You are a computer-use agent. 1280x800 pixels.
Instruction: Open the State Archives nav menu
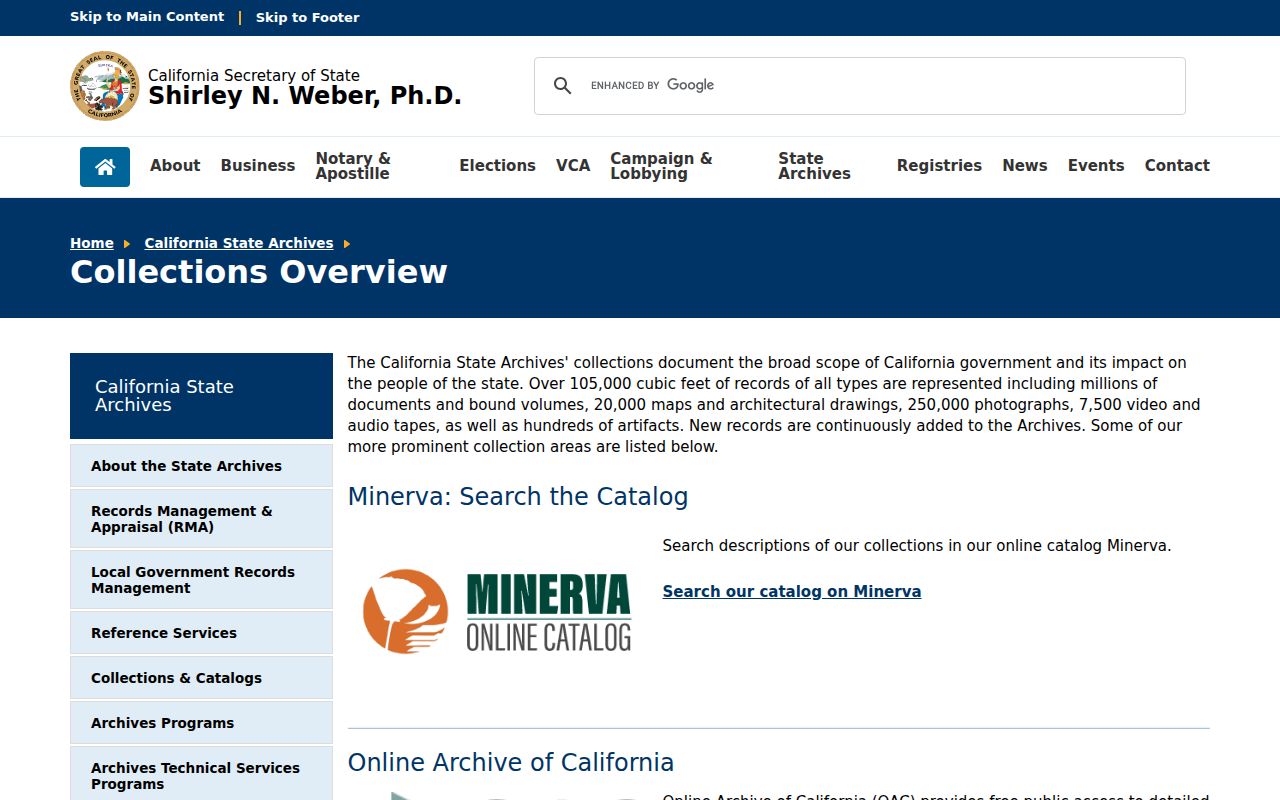[814, 166]
